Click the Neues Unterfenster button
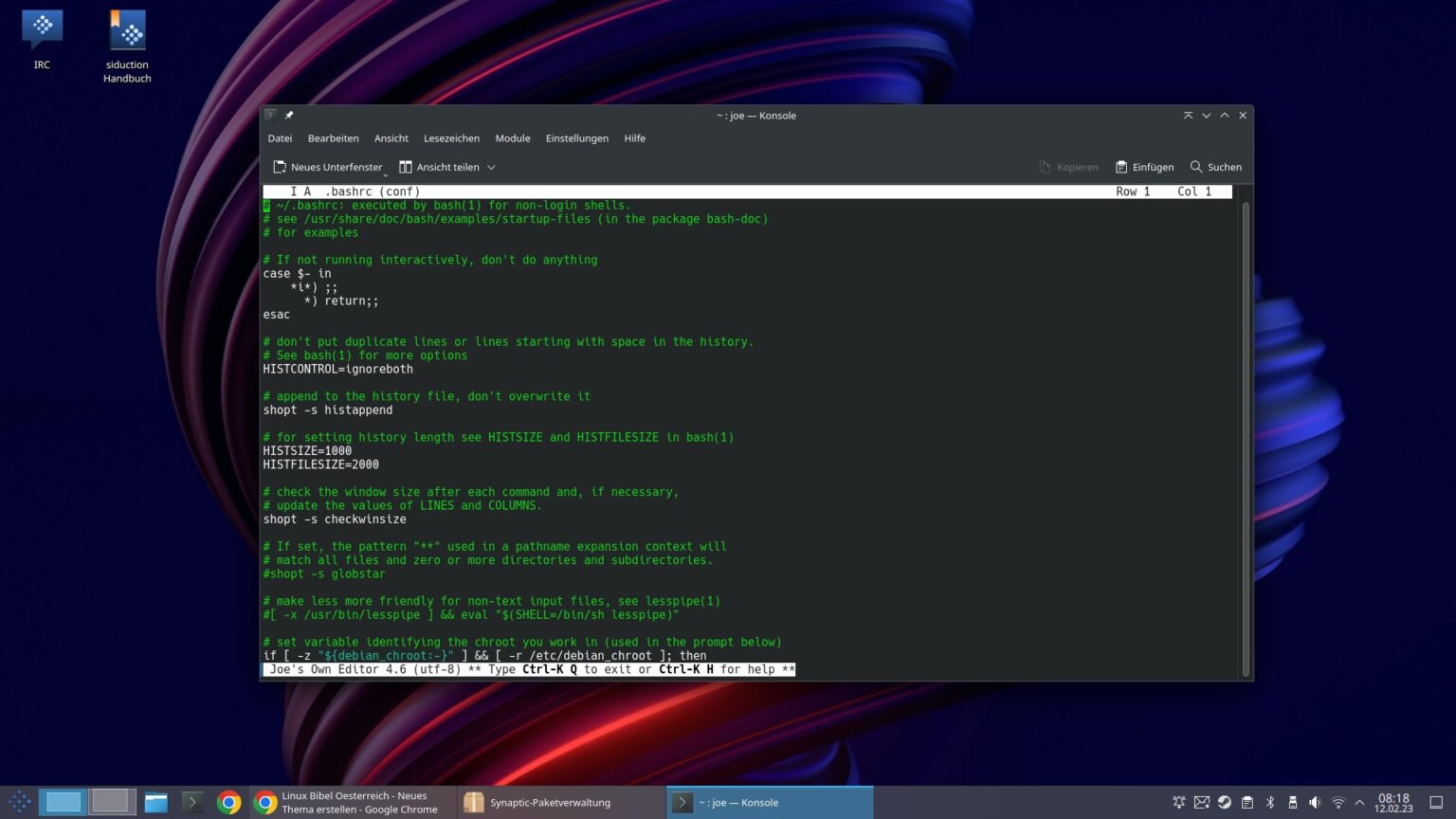Viewport: 1456px width, 819px height. pyautogui.click(x=327, y=167)
